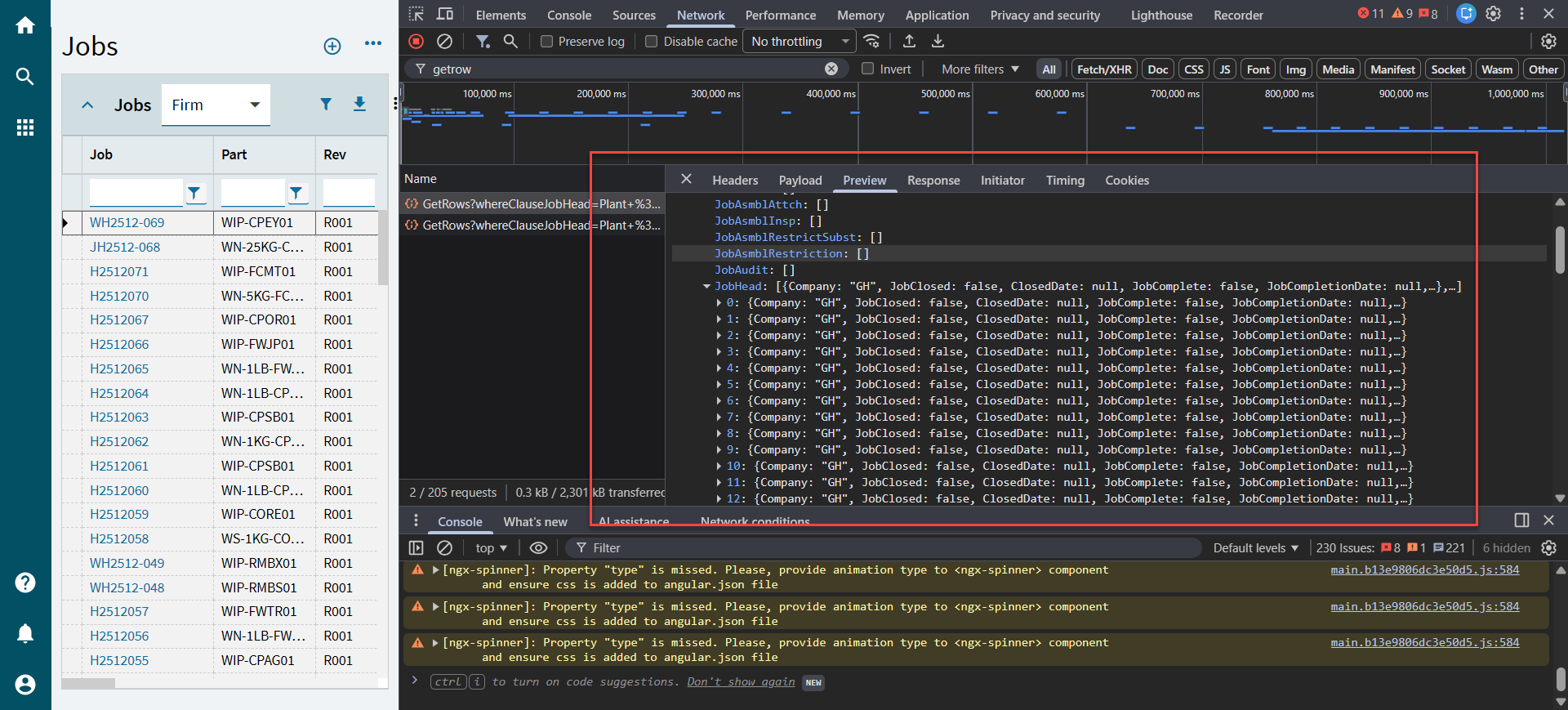Open DevTools inspect element picker
This screenshot has width=1568, height=710.
tap(416, 15)
